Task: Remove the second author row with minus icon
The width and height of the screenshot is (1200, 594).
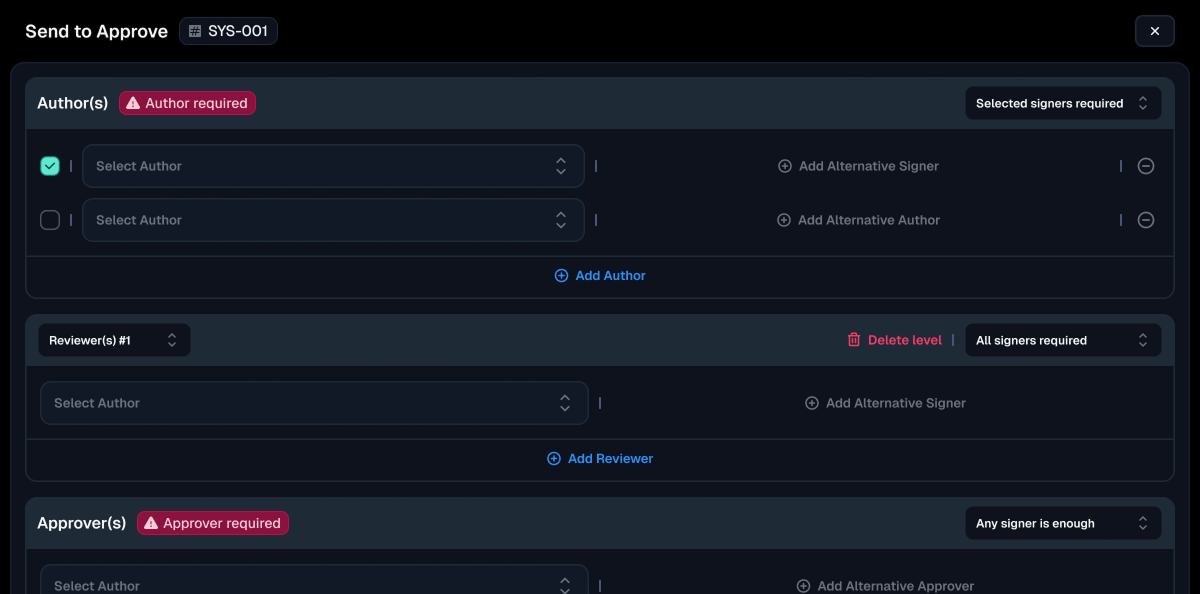Action: (x=1146, y=220)
